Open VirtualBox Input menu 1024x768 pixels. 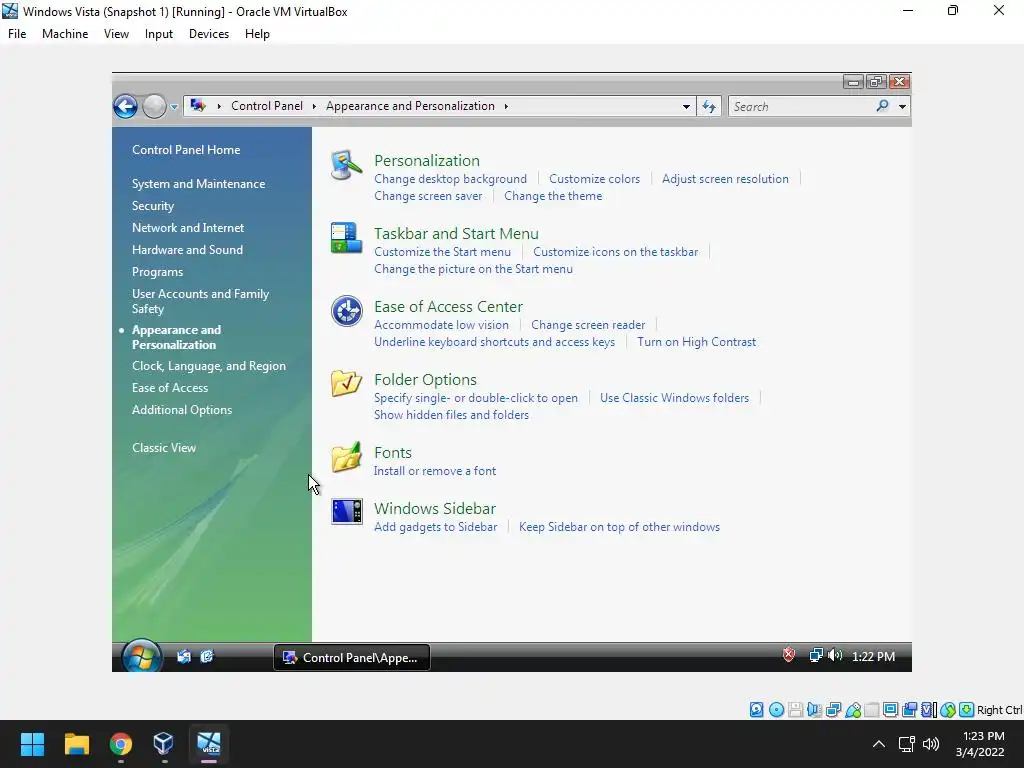(x=159, y=34)
